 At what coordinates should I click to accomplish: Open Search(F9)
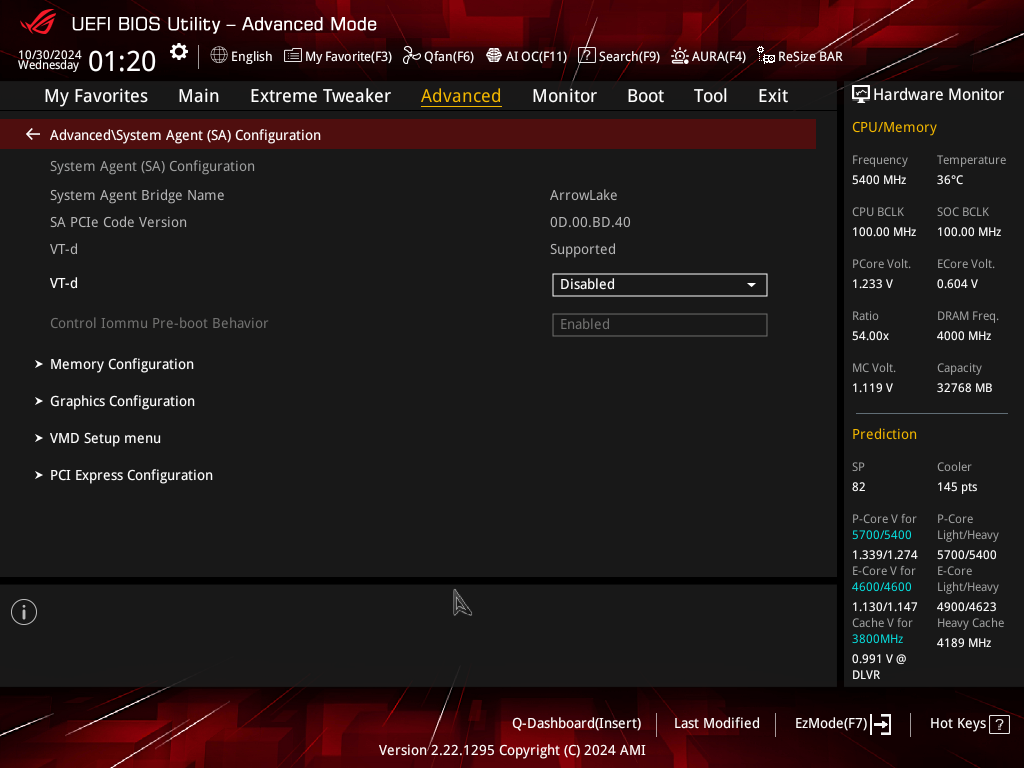[629, 56]
